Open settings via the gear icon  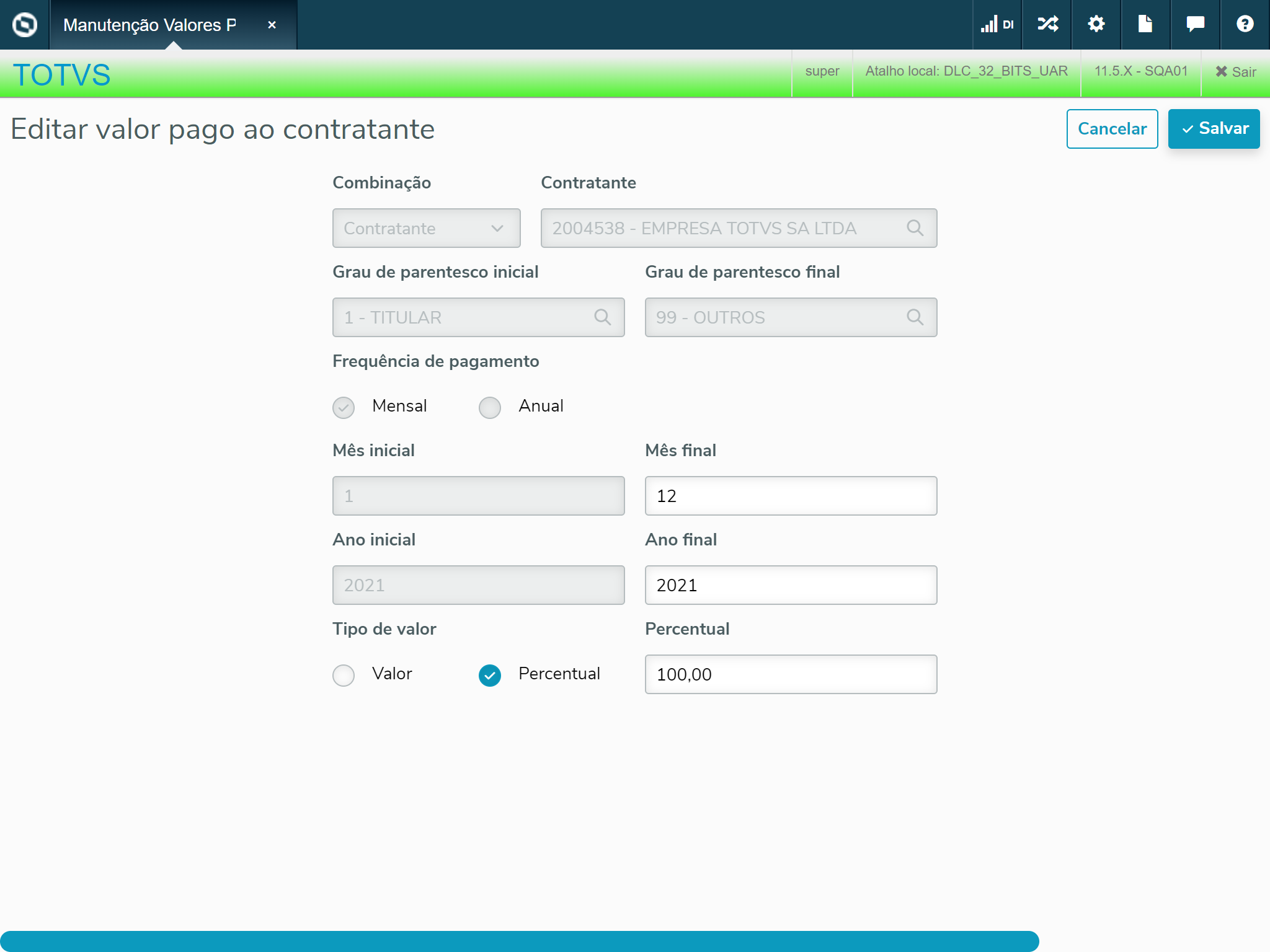point(1096,25)
